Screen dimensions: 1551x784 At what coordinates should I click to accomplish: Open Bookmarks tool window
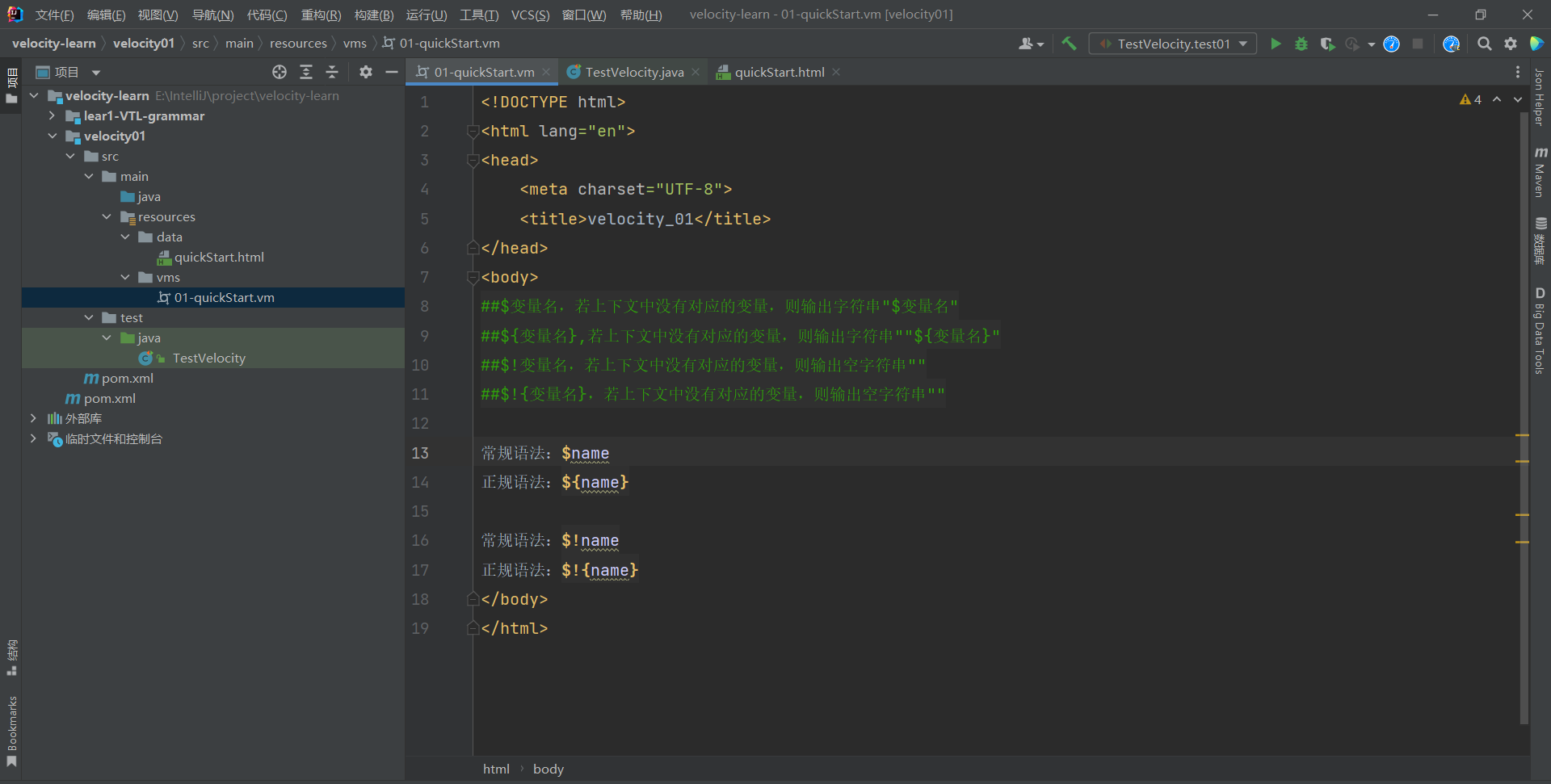pos(11,731)
